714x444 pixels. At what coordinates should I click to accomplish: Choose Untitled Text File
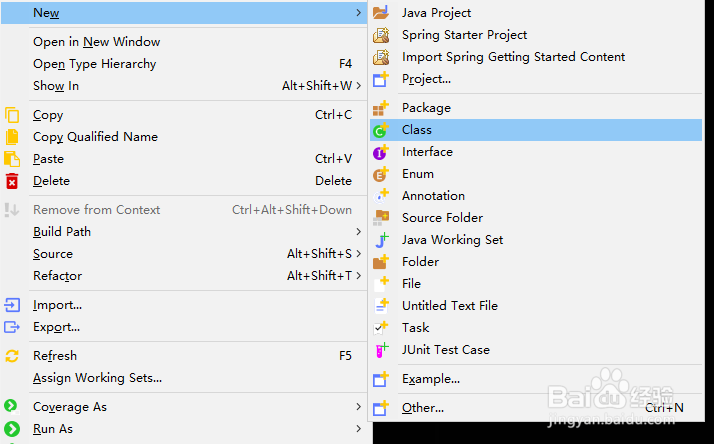[449, 306]
